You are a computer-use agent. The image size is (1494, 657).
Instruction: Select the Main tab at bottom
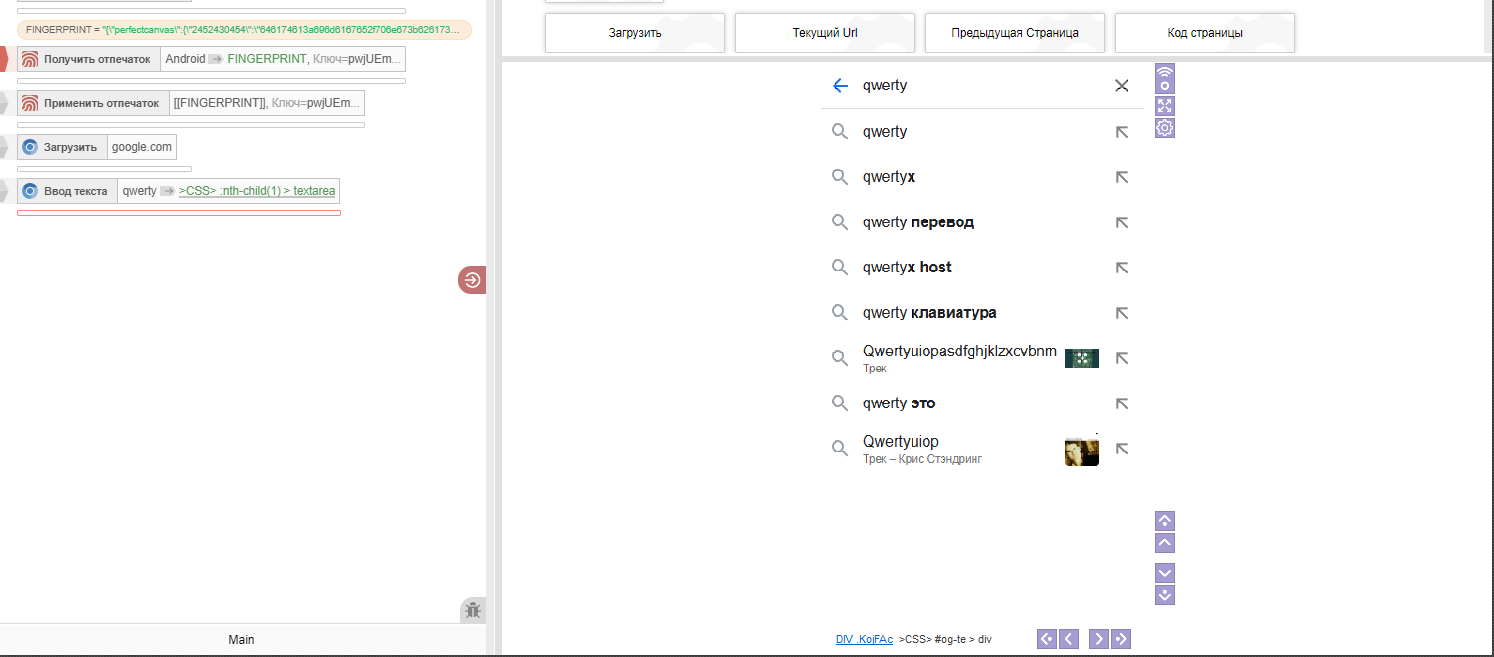coord(241,640)
